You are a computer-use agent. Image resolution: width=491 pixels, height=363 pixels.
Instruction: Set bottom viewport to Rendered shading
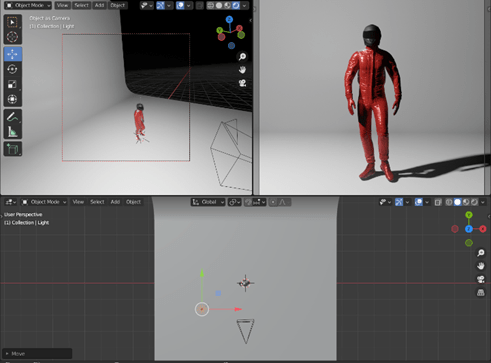(474, 202)
